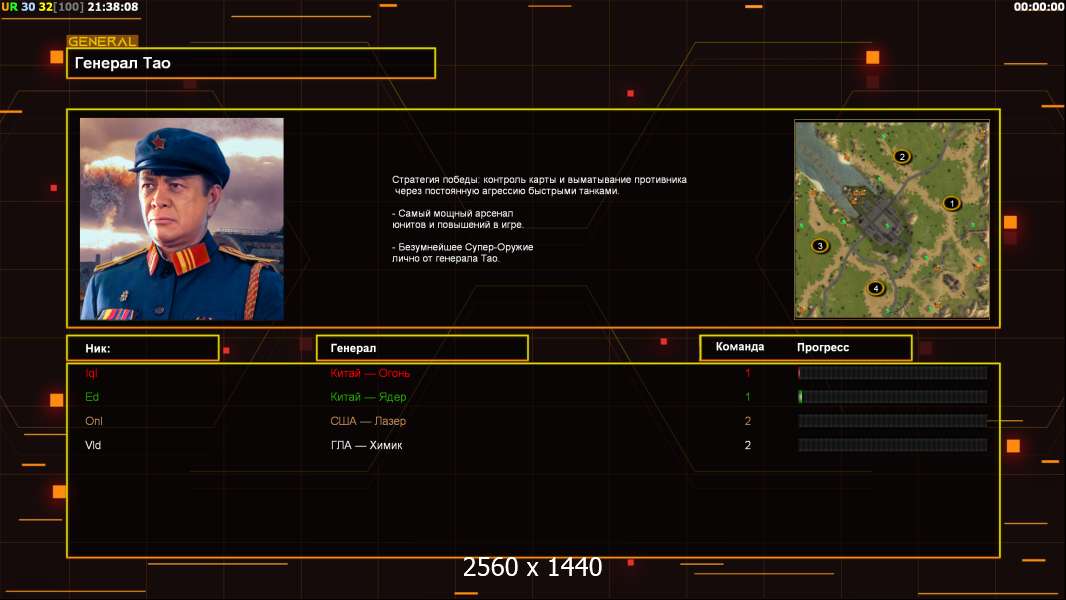Click text 'Безумнейшее Супер-Оружие'
This screenshot has height=600, width=1066.
pos(466,247)
